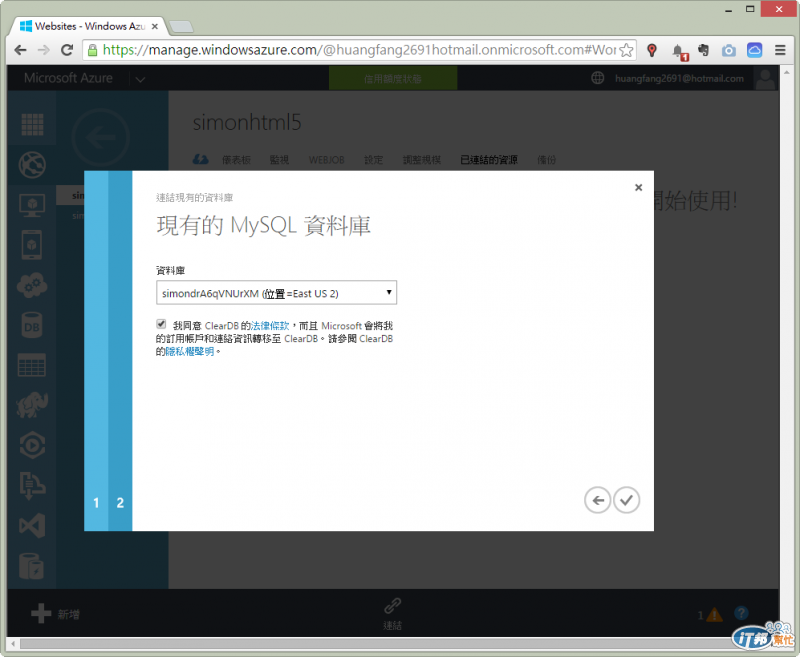Open Visual Studio Online icon in sidebar

pos(32,526)
